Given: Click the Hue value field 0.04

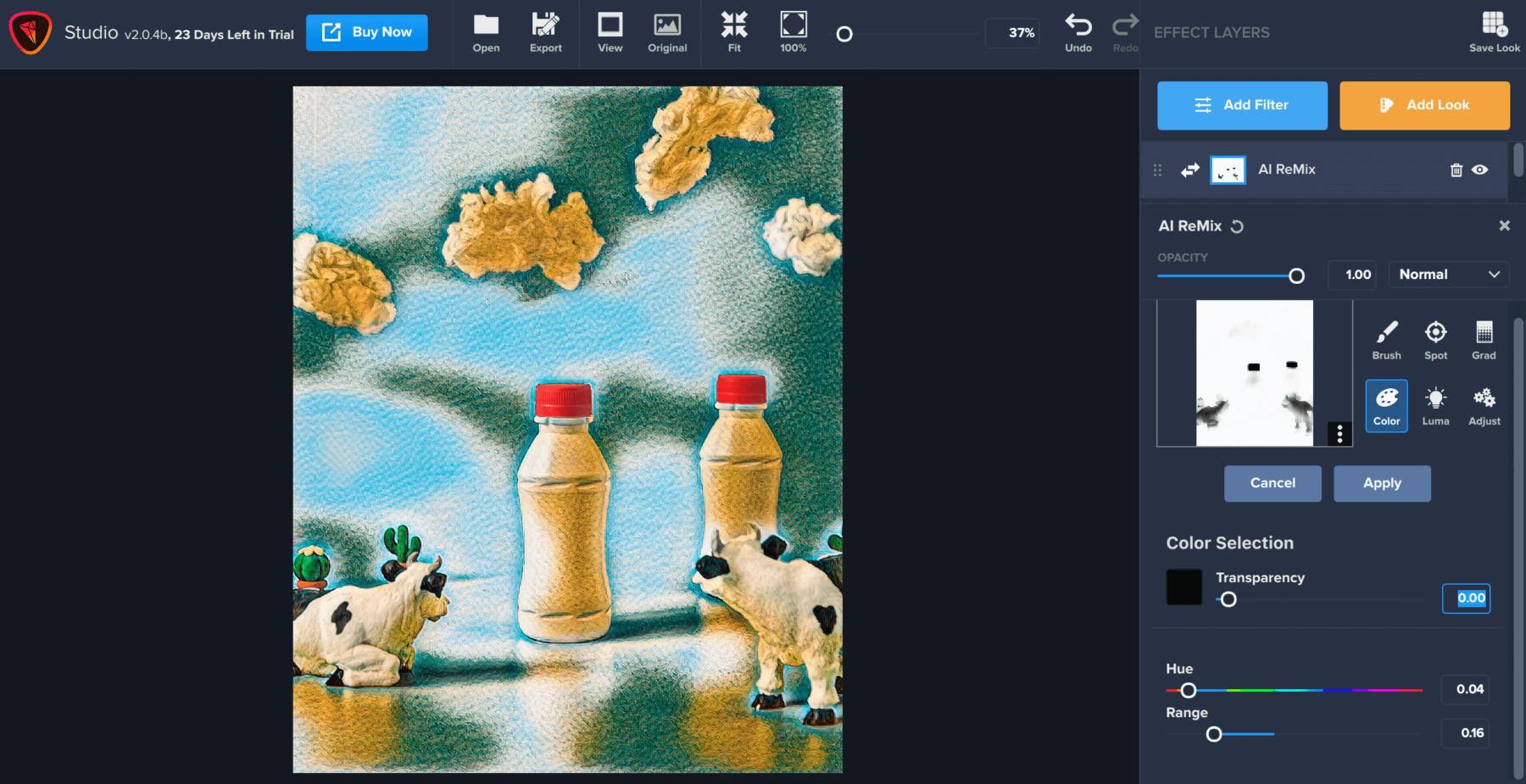Looking at the screenshot, I should pyautogui.click(x=1465, y=689).
